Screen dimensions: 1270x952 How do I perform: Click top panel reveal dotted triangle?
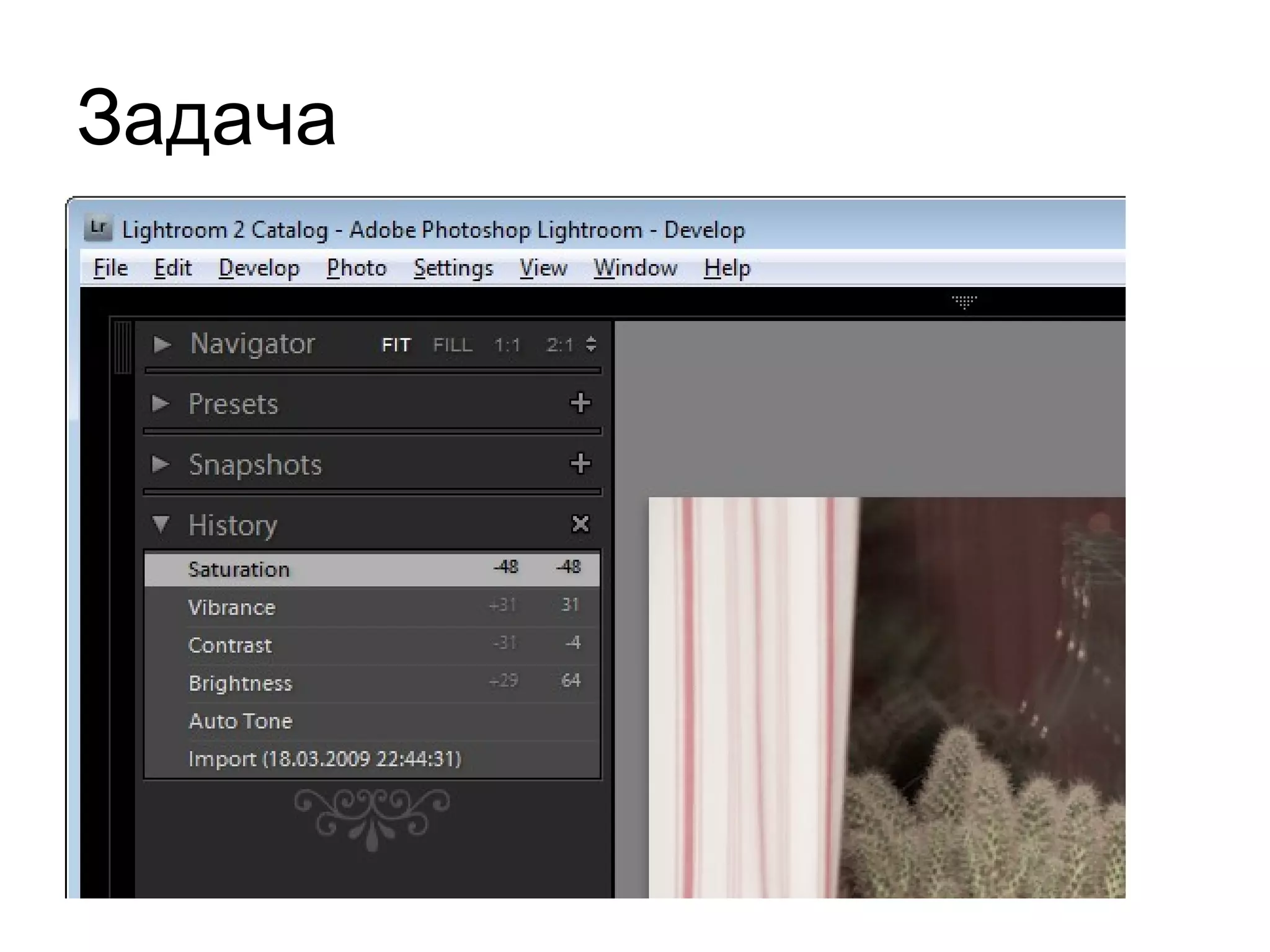tap(964, 302)
